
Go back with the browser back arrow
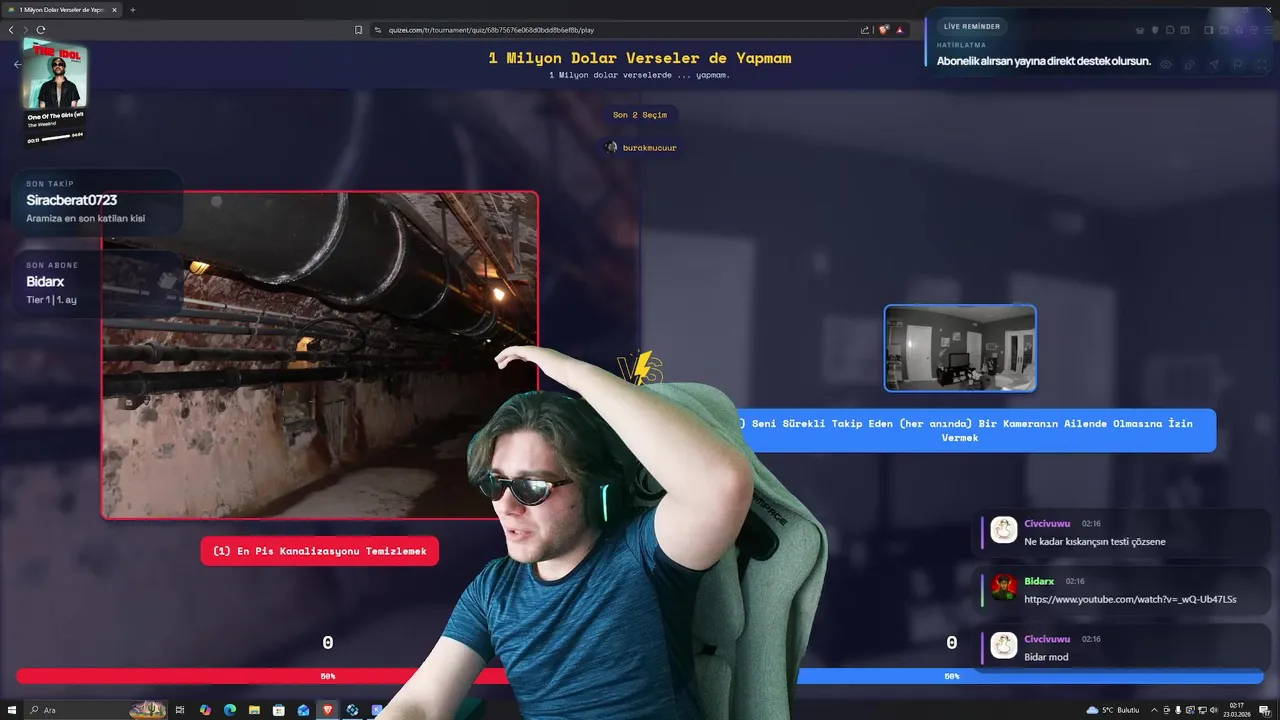tap(11, 30)
